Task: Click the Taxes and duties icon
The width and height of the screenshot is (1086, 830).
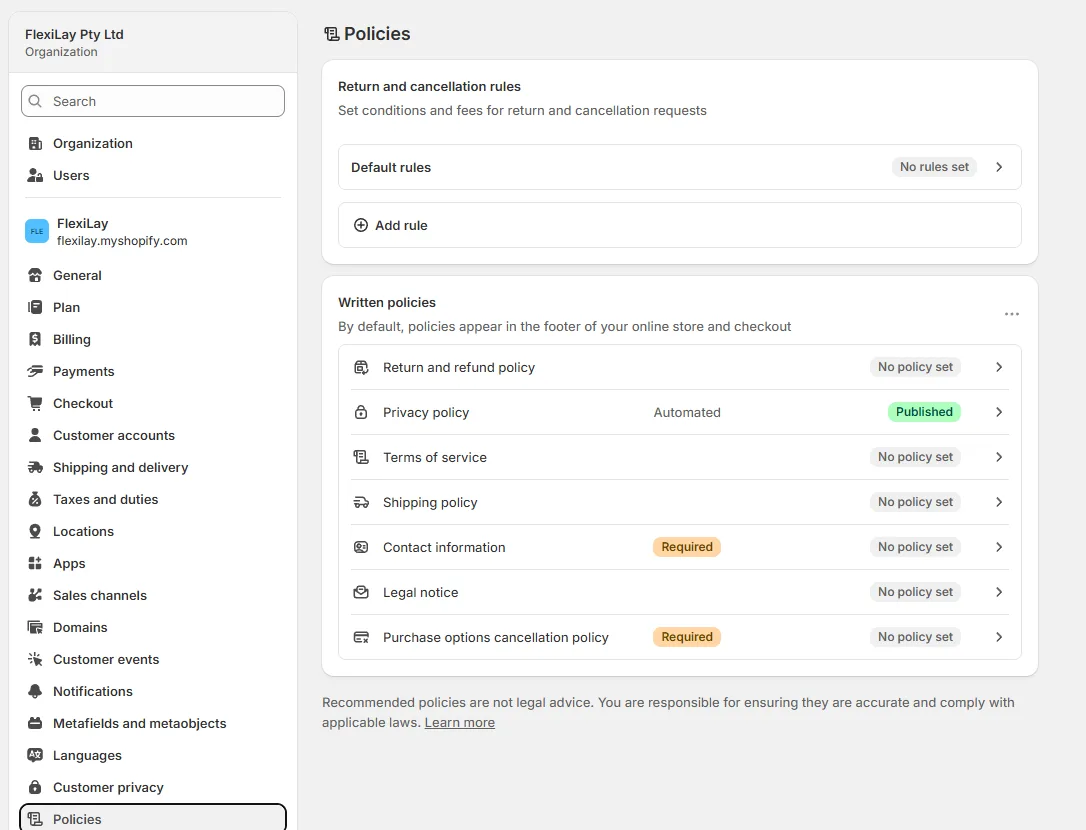Action: pos(35,499)
